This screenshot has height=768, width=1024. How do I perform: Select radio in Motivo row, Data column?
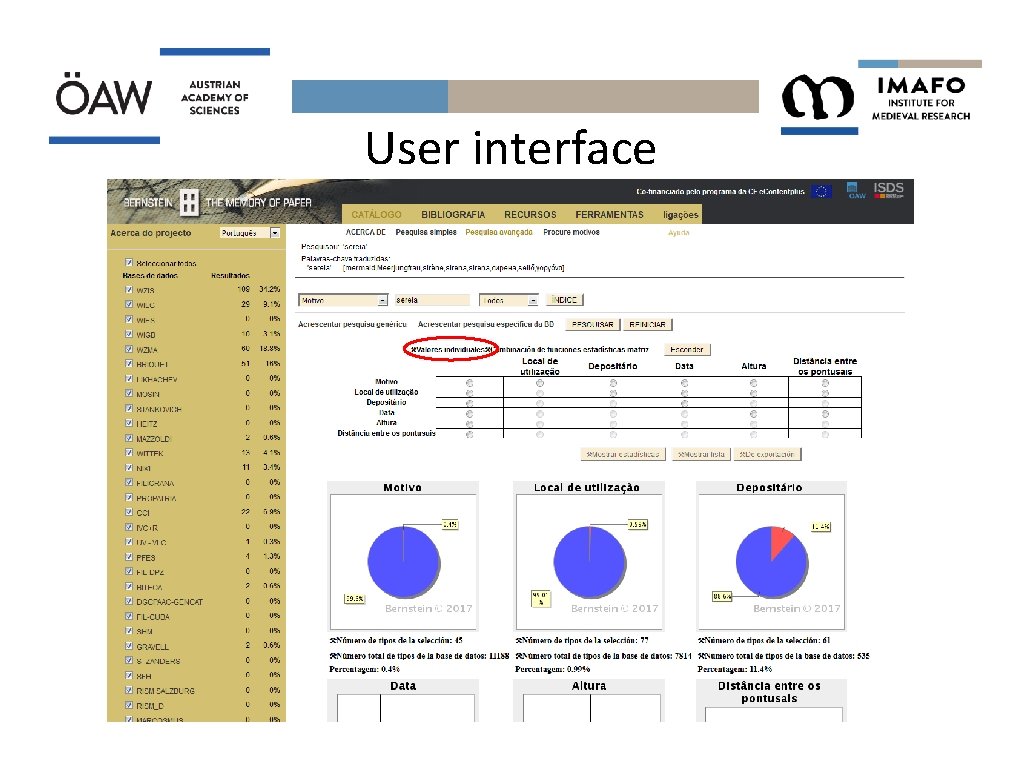point(684,383)
